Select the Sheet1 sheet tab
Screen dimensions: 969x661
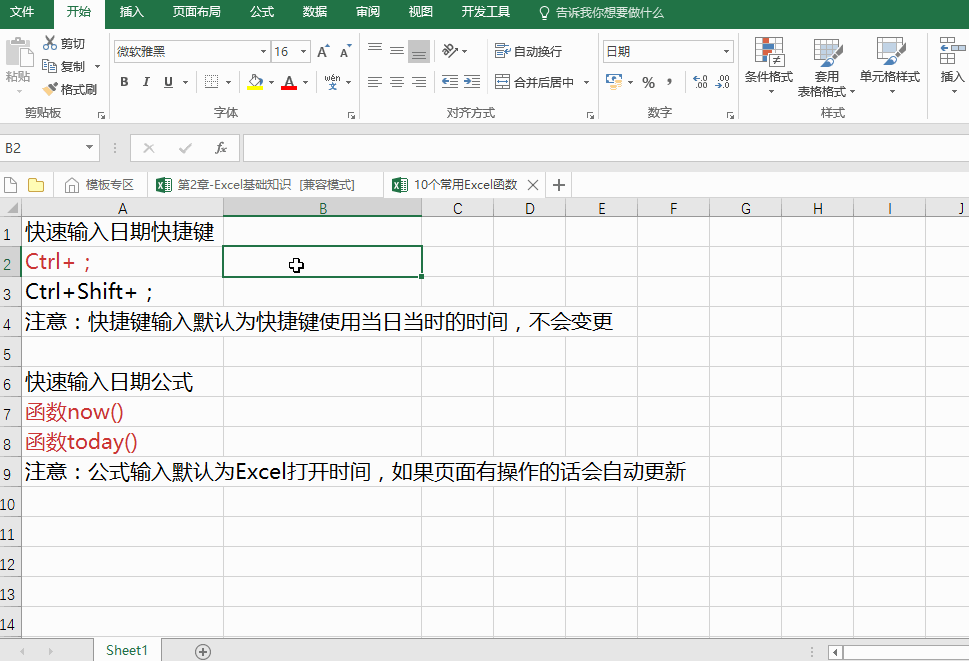coord(127,650)
